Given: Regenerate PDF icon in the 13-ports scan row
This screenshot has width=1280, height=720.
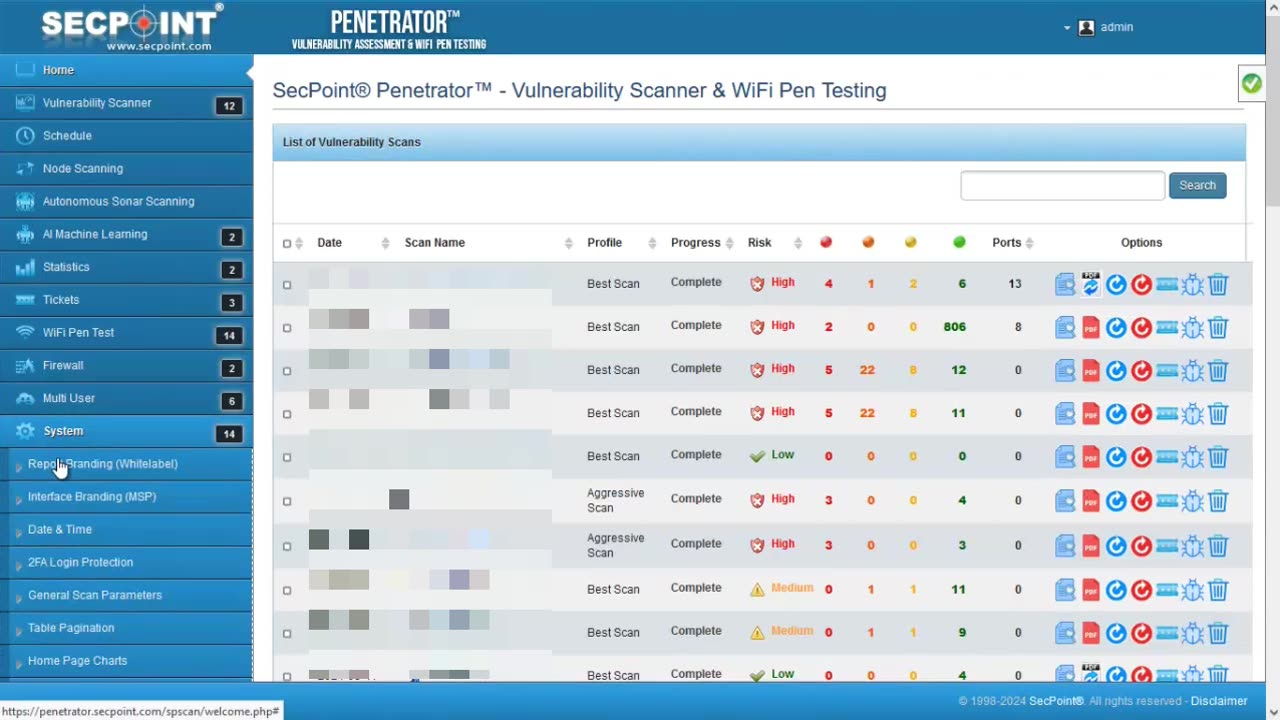Looking at the screenshot, I should click(1091, 285).
